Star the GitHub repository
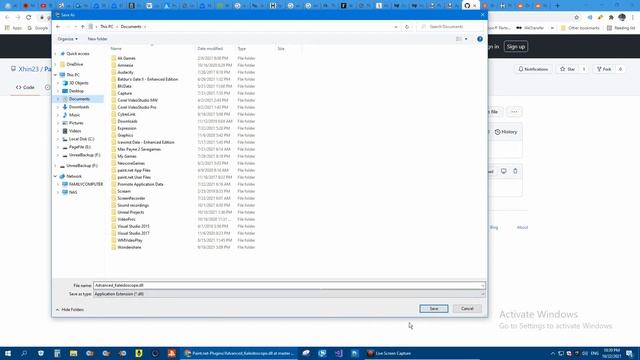Viewport: 640px width, 360px height. click(567, 69)
